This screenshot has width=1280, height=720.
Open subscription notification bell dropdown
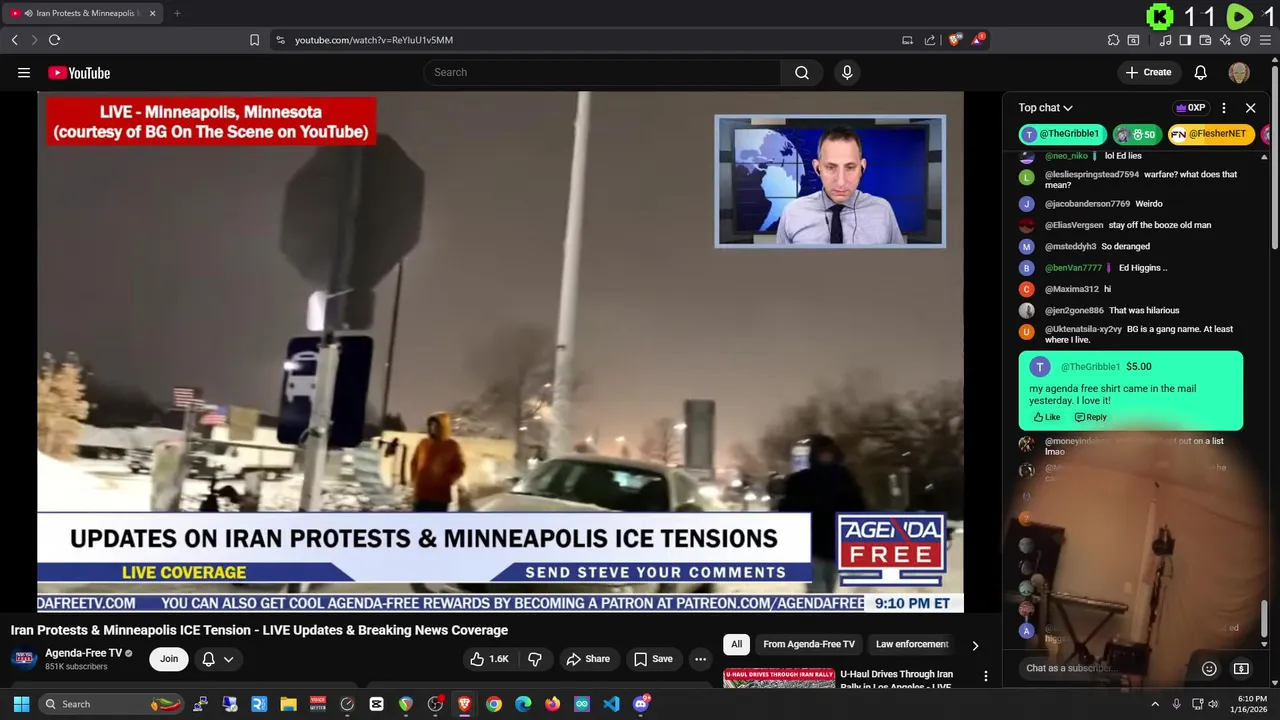tap(218, 659)
